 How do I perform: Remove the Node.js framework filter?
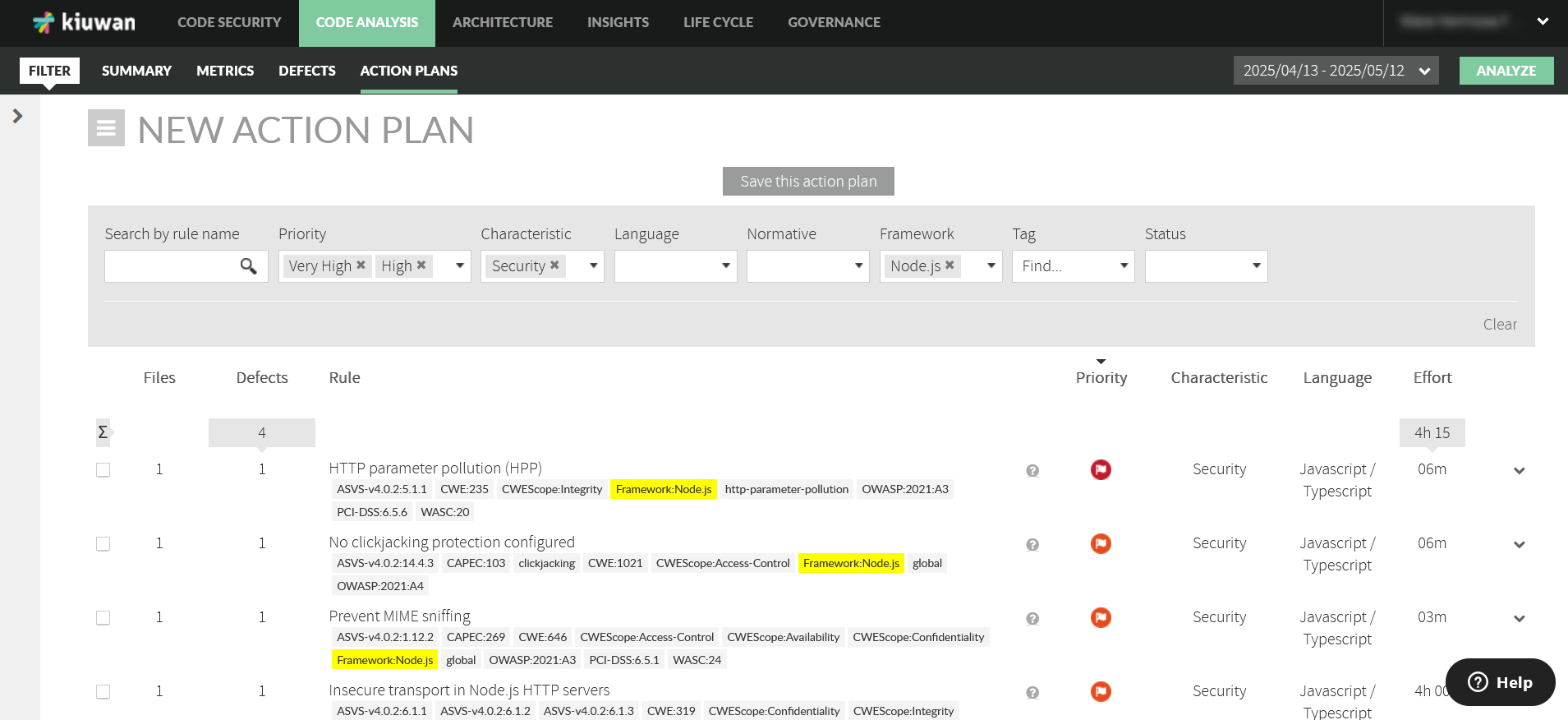tap(950, 265)
